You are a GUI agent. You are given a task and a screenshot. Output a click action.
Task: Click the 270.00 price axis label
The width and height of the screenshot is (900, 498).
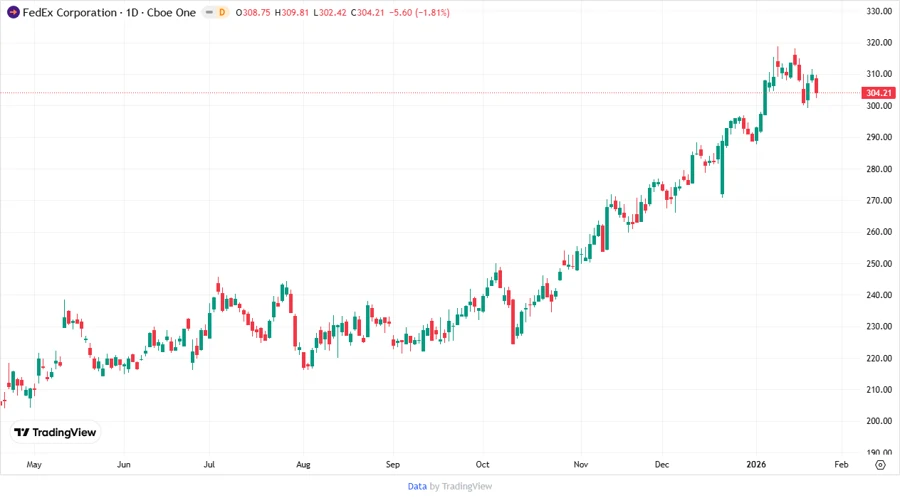879,200
